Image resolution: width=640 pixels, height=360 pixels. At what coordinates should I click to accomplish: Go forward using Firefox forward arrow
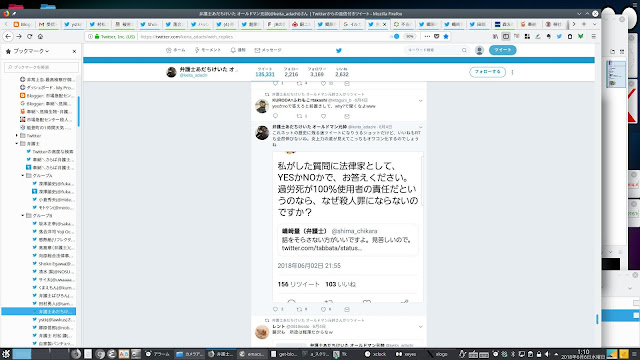tap(19, 36)
